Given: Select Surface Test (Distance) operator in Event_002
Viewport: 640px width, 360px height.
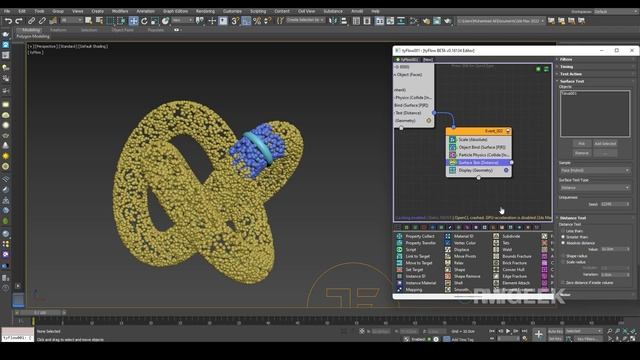Looking at the screenshot, I should [x=478, y=162].
